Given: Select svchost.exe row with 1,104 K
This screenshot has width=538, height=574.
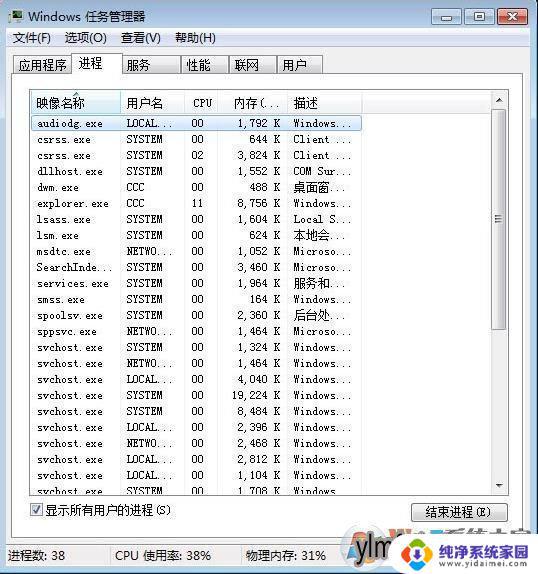Looking at the screenshot, I should 196,475.
